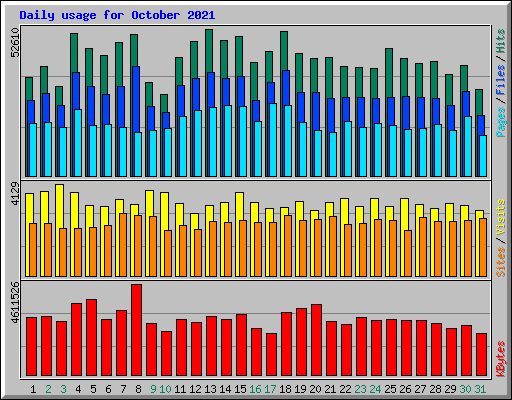Click the green 'Hits' legend label
The image size is (512, 400).
500,41
